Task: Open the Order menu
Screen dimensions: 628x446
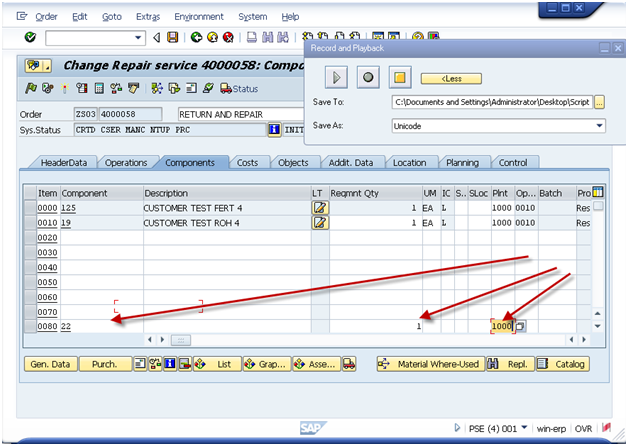Action: tap(46, 17)
